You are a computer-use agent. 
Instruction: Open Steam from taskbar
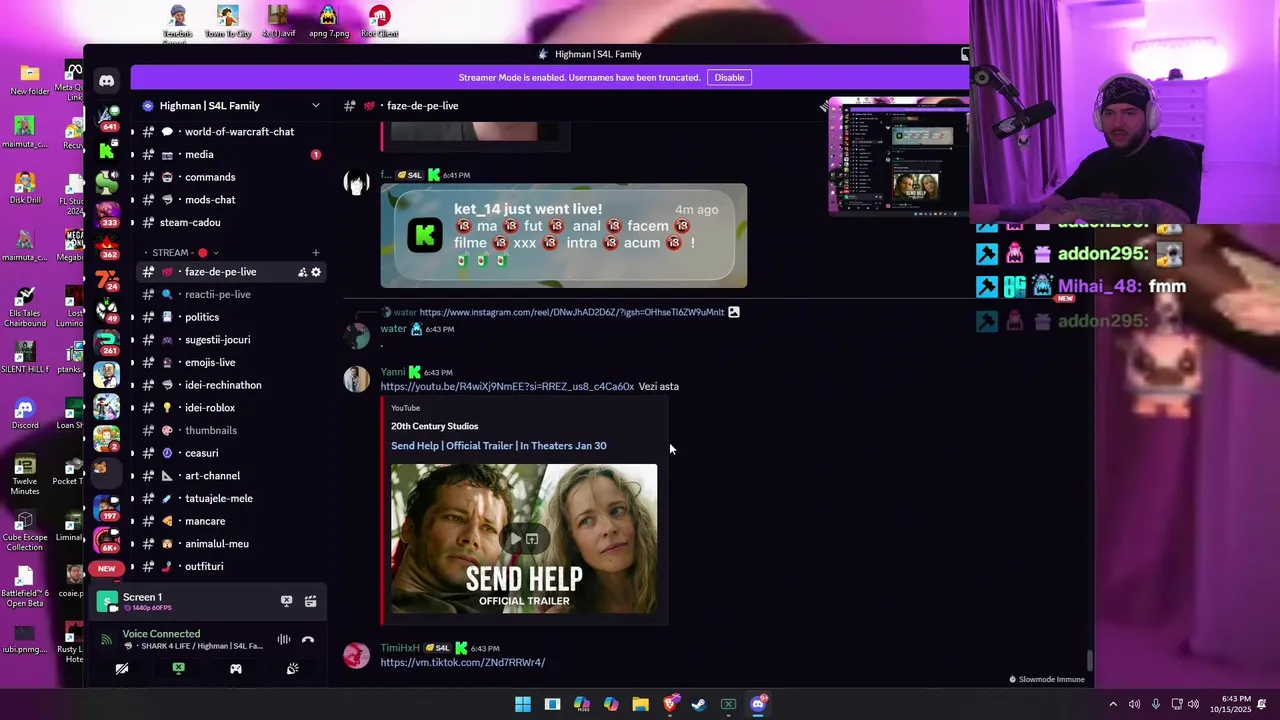click(x=699, y=704)
